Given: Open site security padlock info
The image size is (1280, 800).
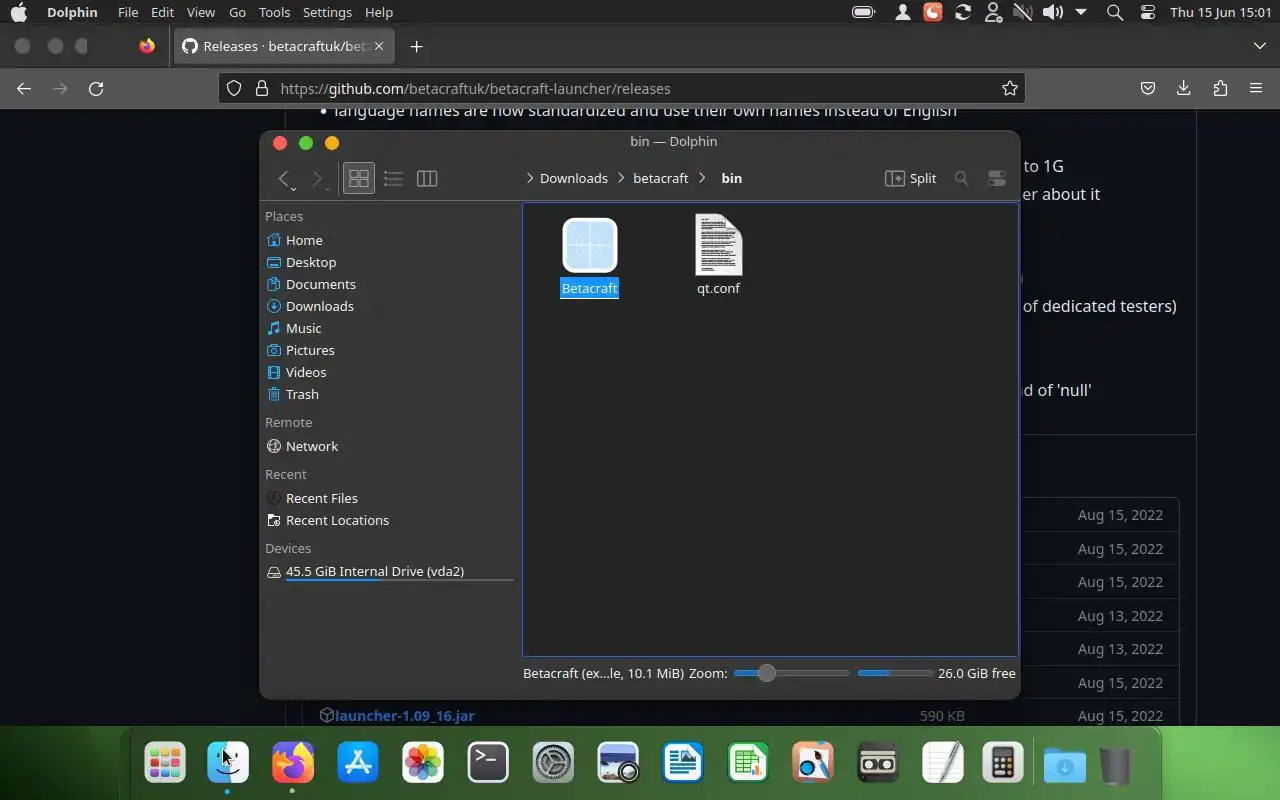Looking at the screenshot, I should (x=262, y=88).
